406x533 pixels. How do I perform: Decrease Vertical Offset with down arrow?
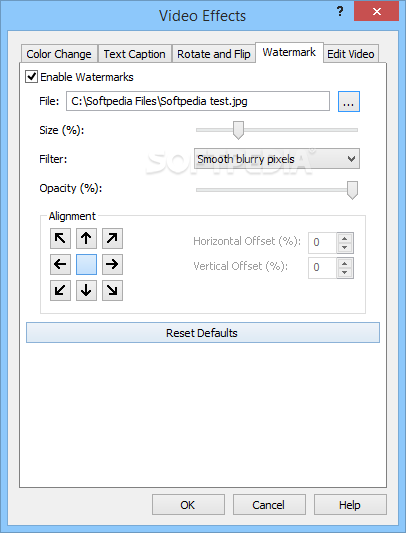click(345, 273)
